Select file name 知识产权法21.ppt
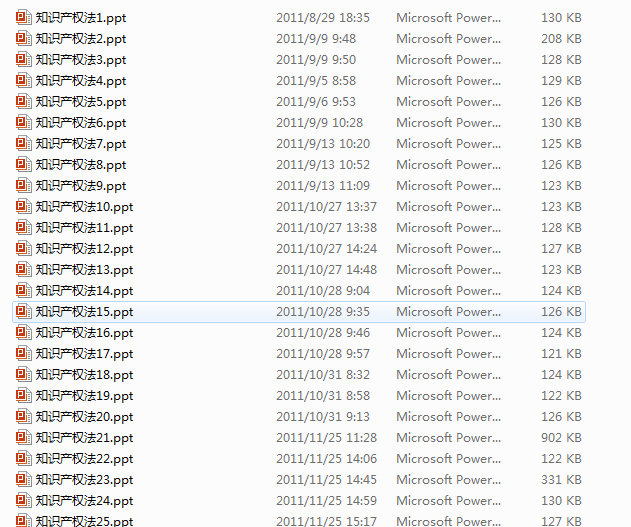This screenshot has width=631, height=527. (85, 438)
